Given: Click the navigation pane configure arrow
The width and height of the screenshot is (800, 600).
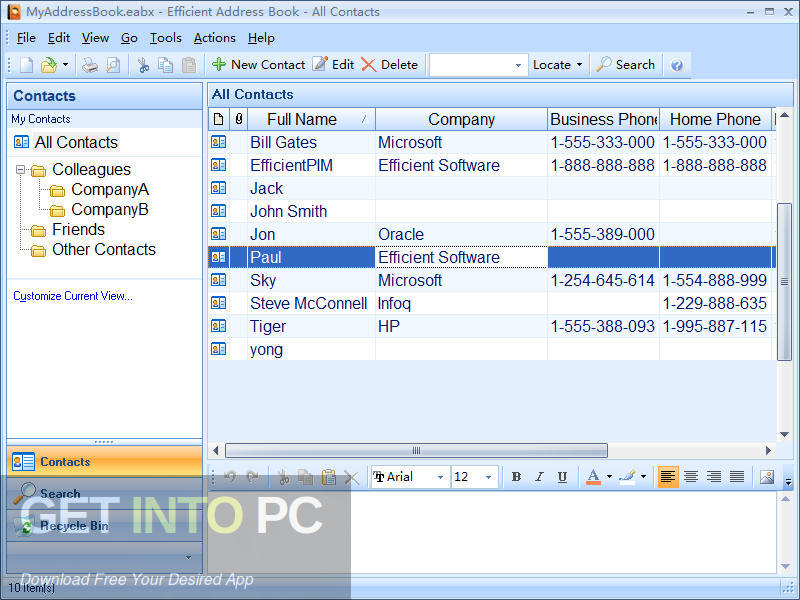Looking at the screenshot, I should 188,557.
